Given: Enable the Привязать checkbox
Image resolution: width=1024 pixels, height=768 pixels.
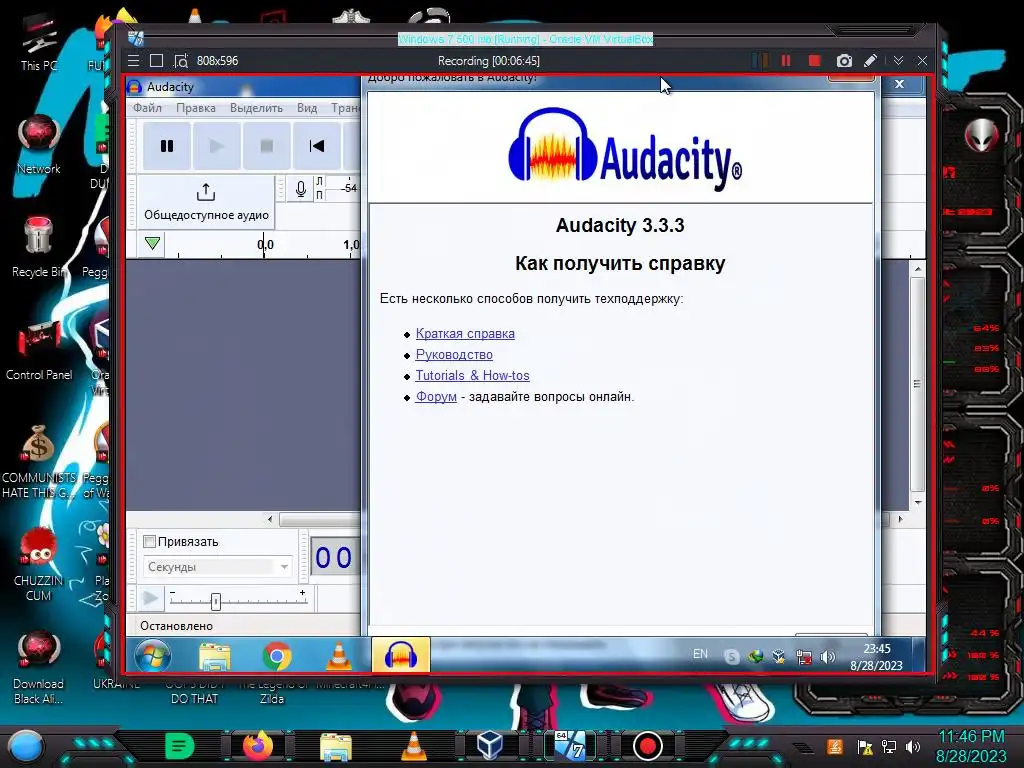Looking at the screenshot, I should point(150,541).
